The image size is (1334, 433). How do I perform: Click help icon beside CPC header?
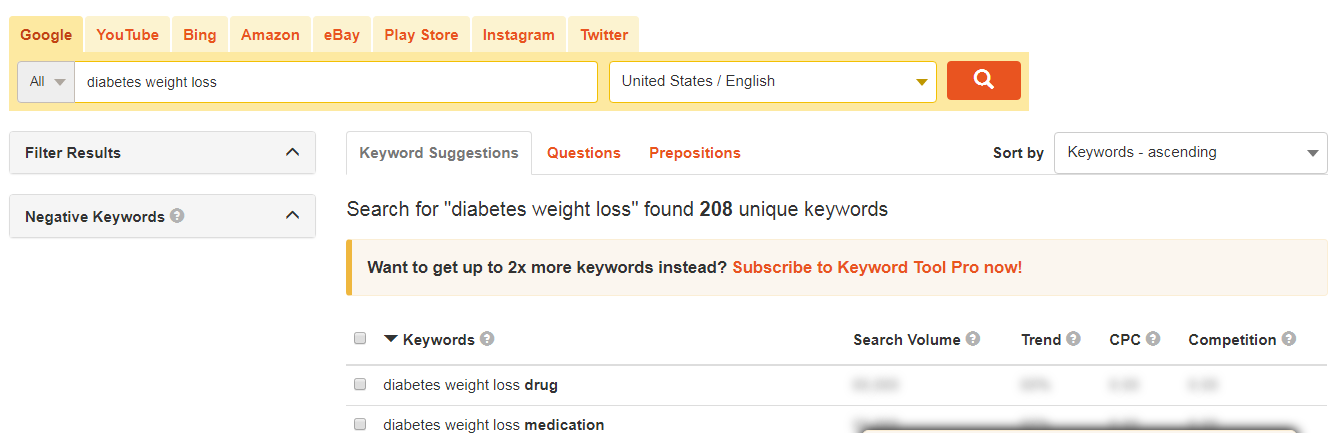[1153, 339]
